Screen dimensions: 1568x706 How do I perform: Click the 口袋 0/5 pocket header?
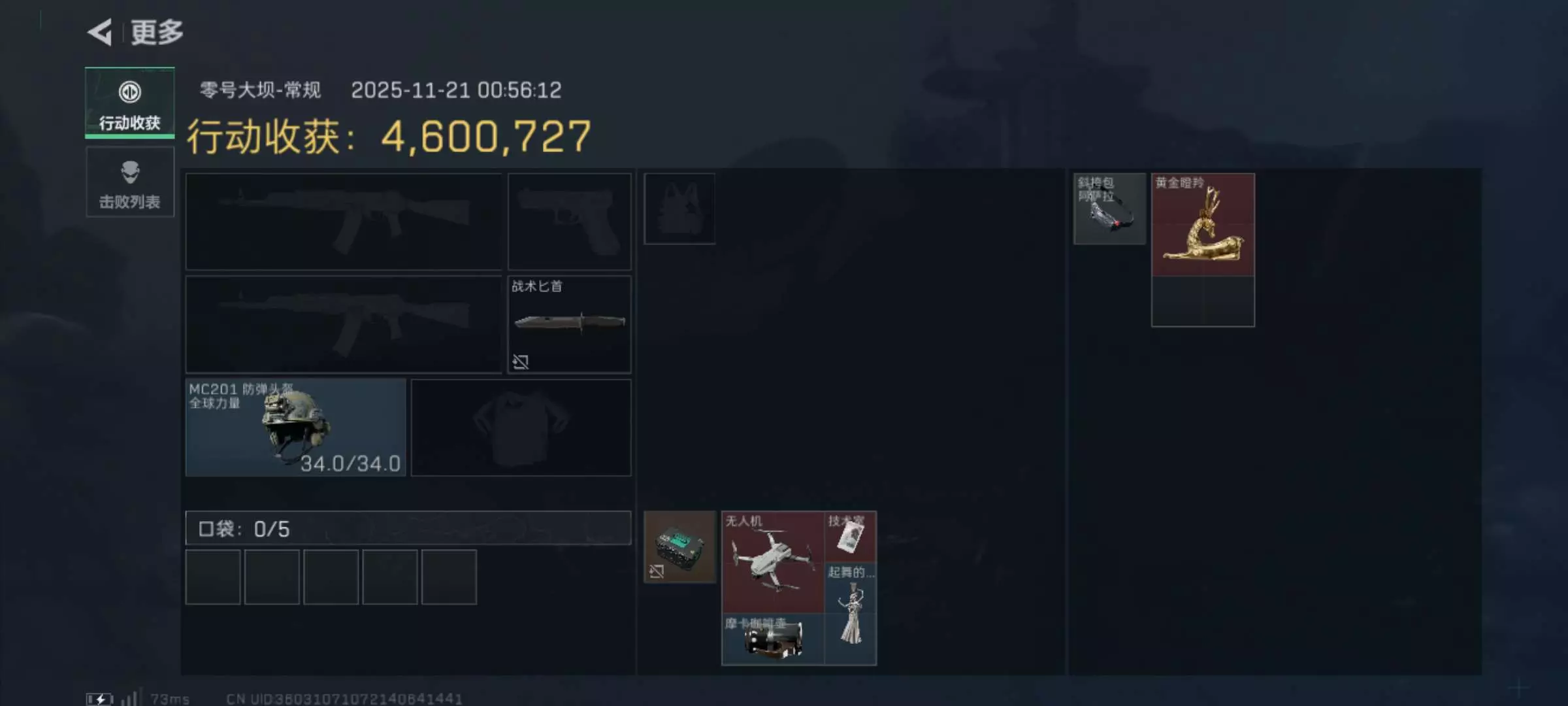click(408, 528)
